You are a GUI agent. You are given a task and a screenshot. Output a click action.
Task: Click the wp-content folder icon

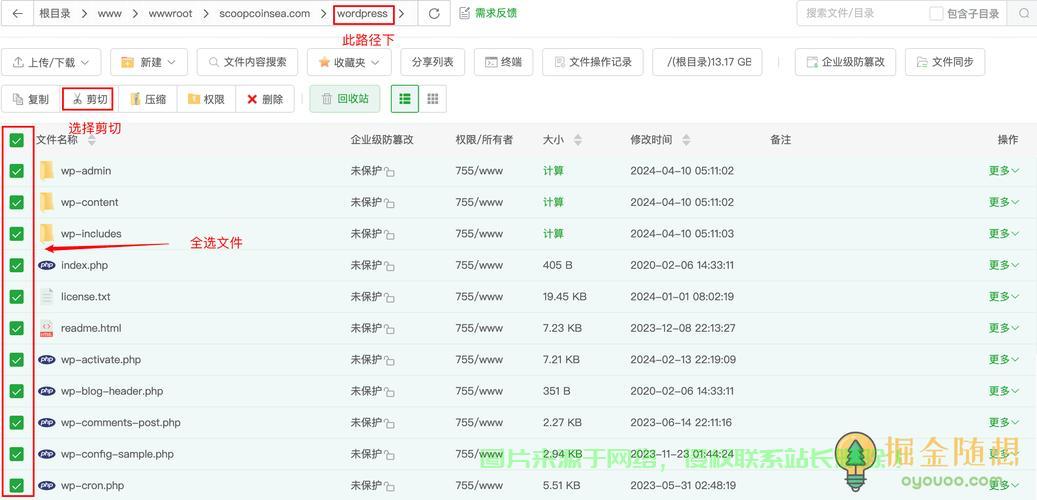[x=46, y=202]
